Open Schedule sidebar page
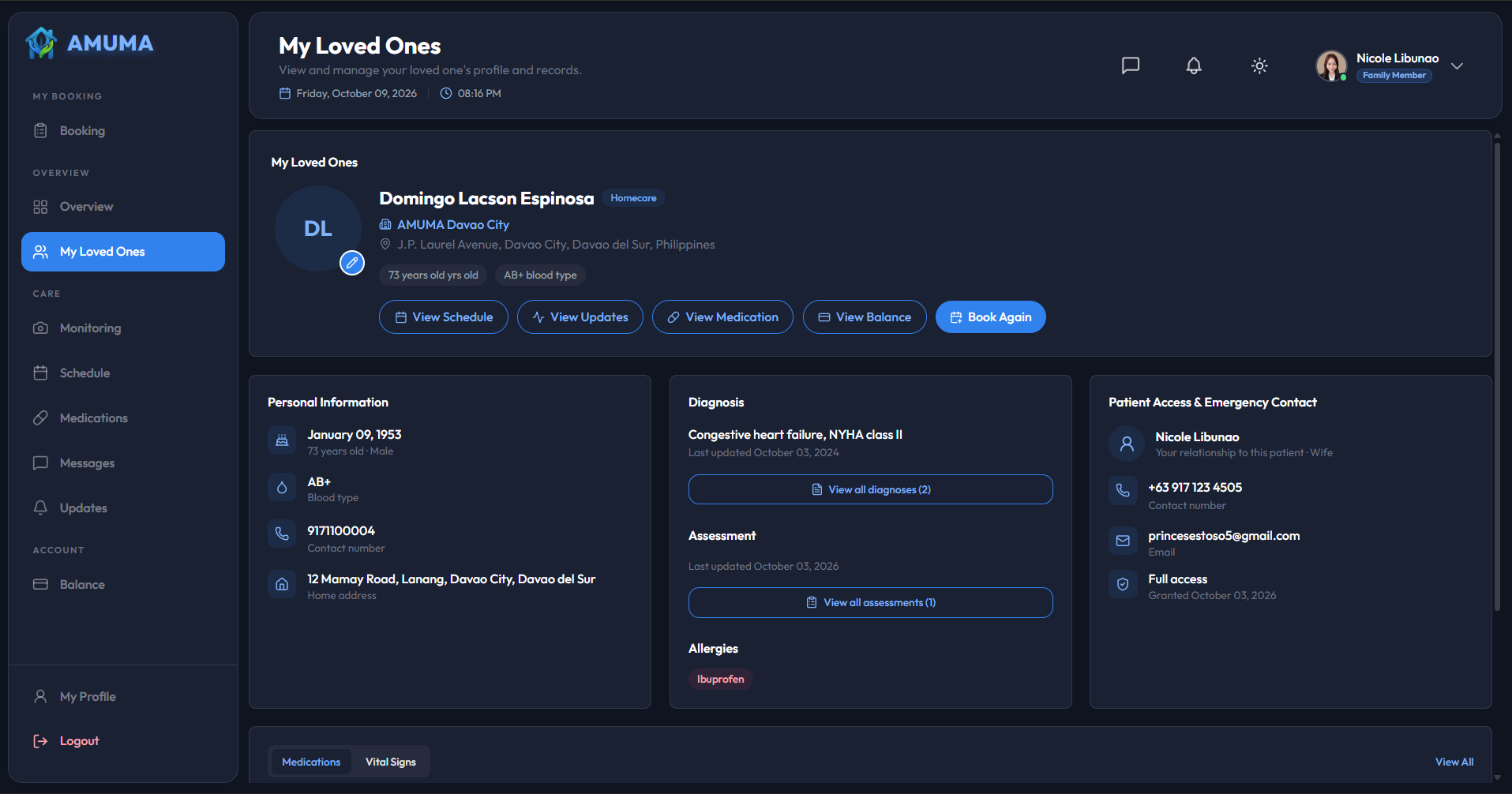The height and width of the screenshot is (794, 1512). 123,373
